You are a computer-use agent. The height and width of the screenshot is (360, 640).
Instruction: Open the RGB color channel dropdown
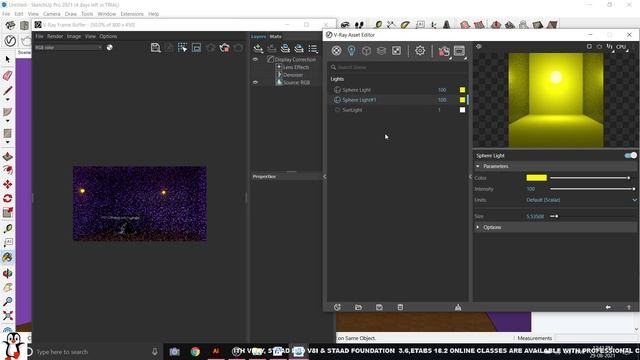[68, 47]
